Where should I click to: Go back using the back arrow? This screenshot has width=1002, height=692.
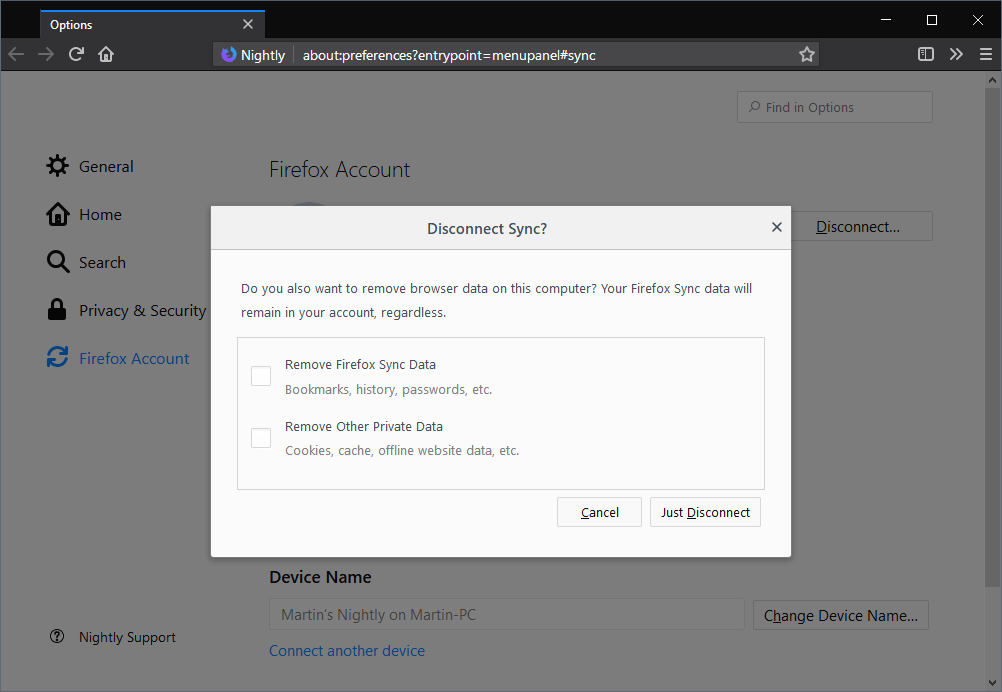[16, 54]
